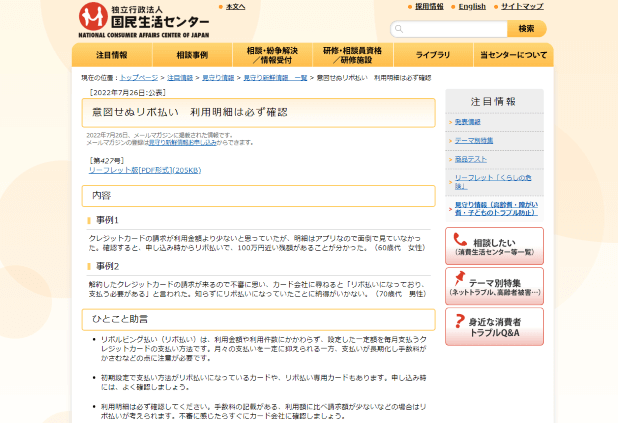This screenshot has height=423, width=618.
Task: Click the ［2022年7月26日:公表］ date text
Action: [x=128, y=92]
